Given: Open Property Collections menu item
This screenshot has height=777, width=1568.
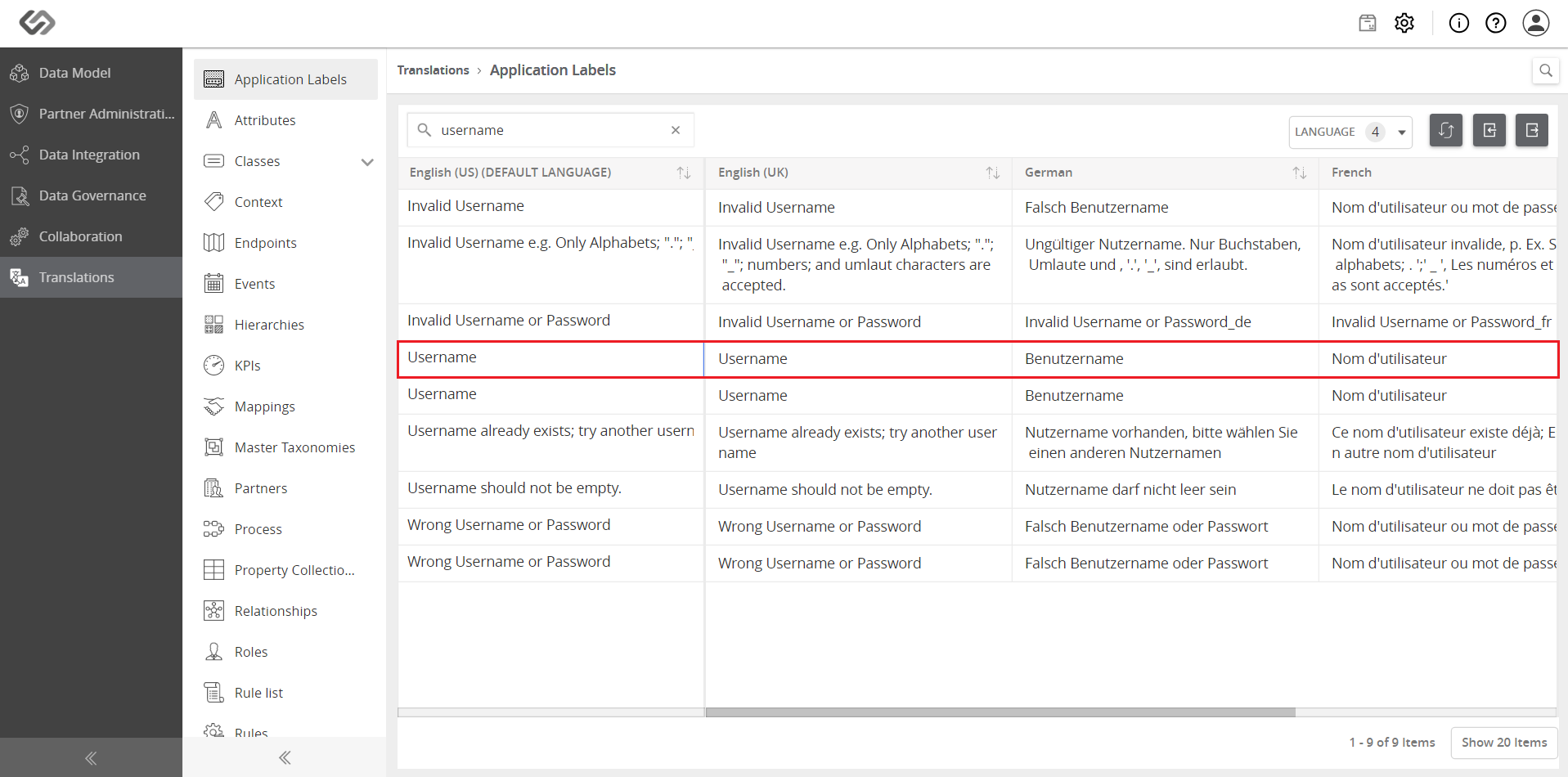Looking at the screenshot, I should coord(285,570).
